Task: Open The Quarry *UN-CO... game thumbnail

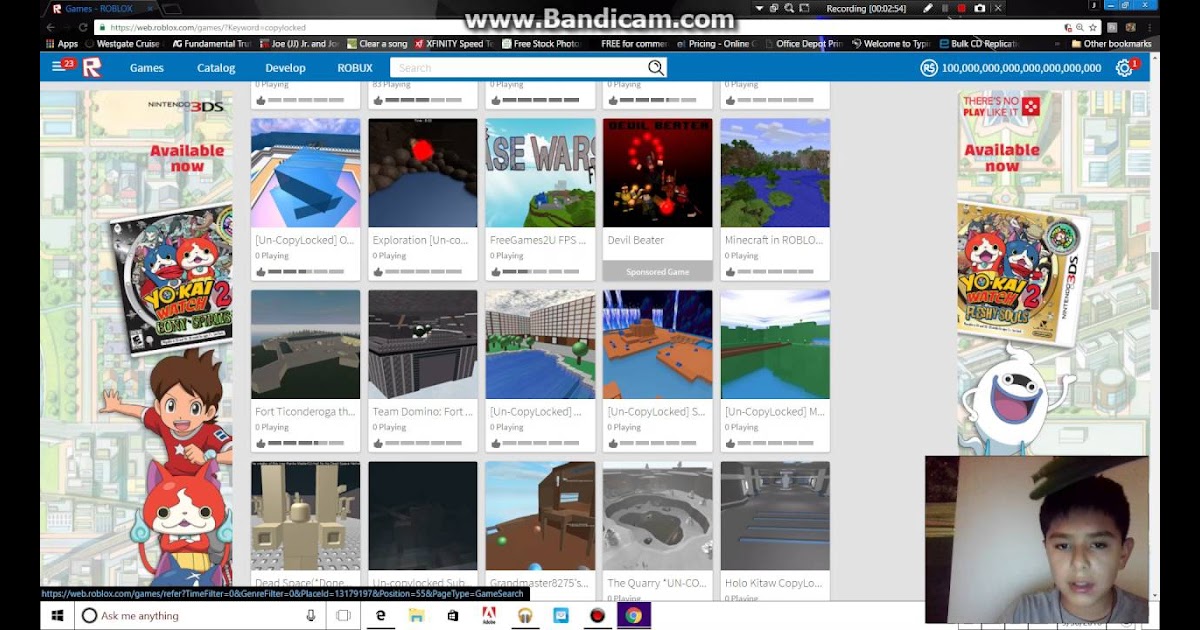Action: (658, 516)
